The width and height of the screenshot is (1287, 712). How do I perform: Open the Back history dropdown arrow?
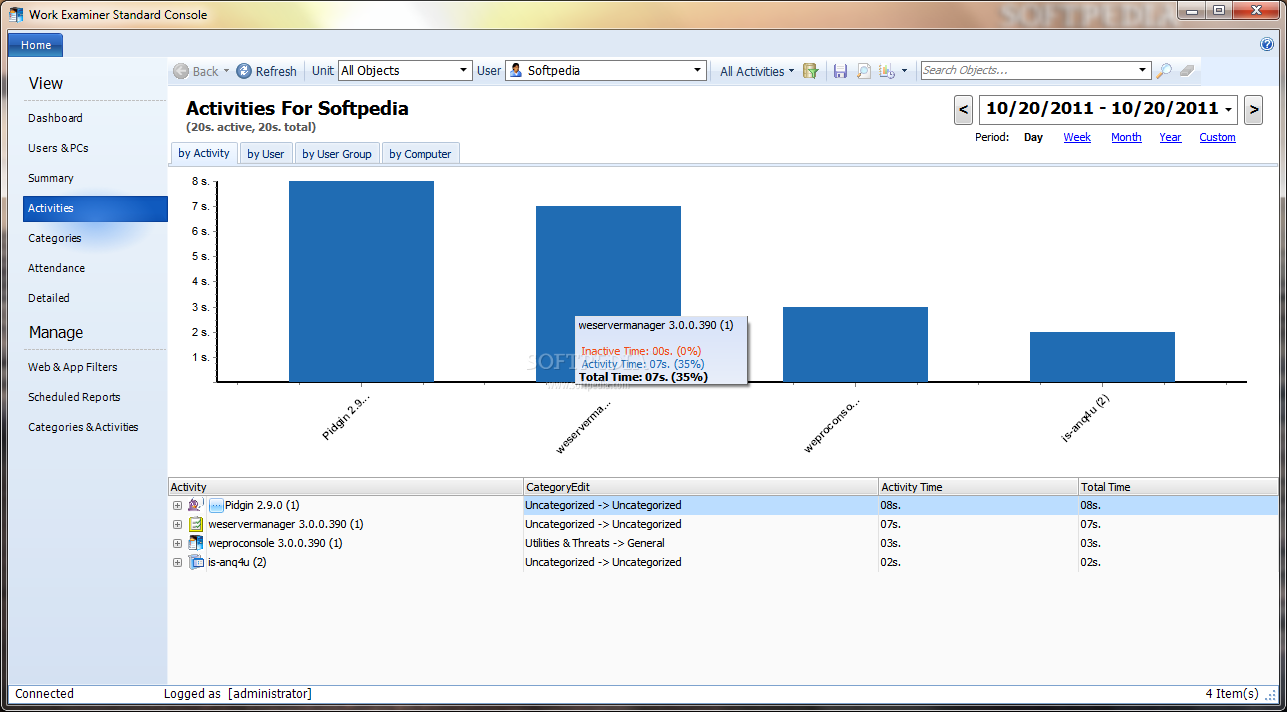coord(226,71)
